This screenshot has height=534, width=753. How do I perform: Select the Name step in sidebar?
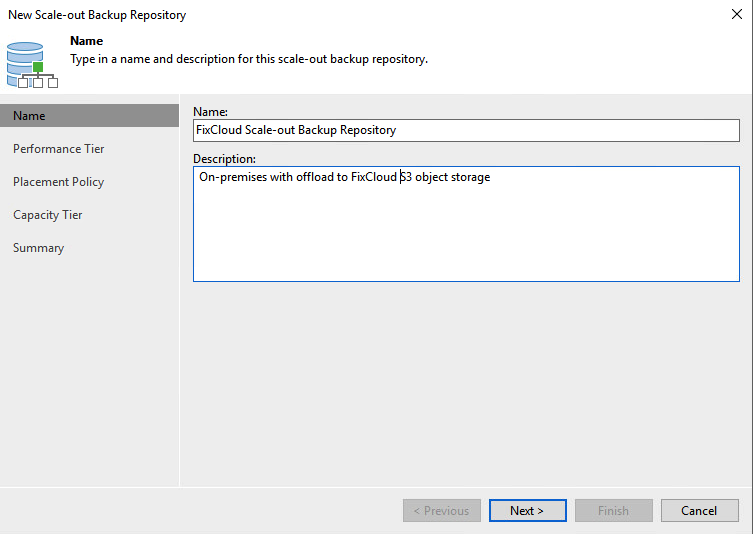point(89,116)
